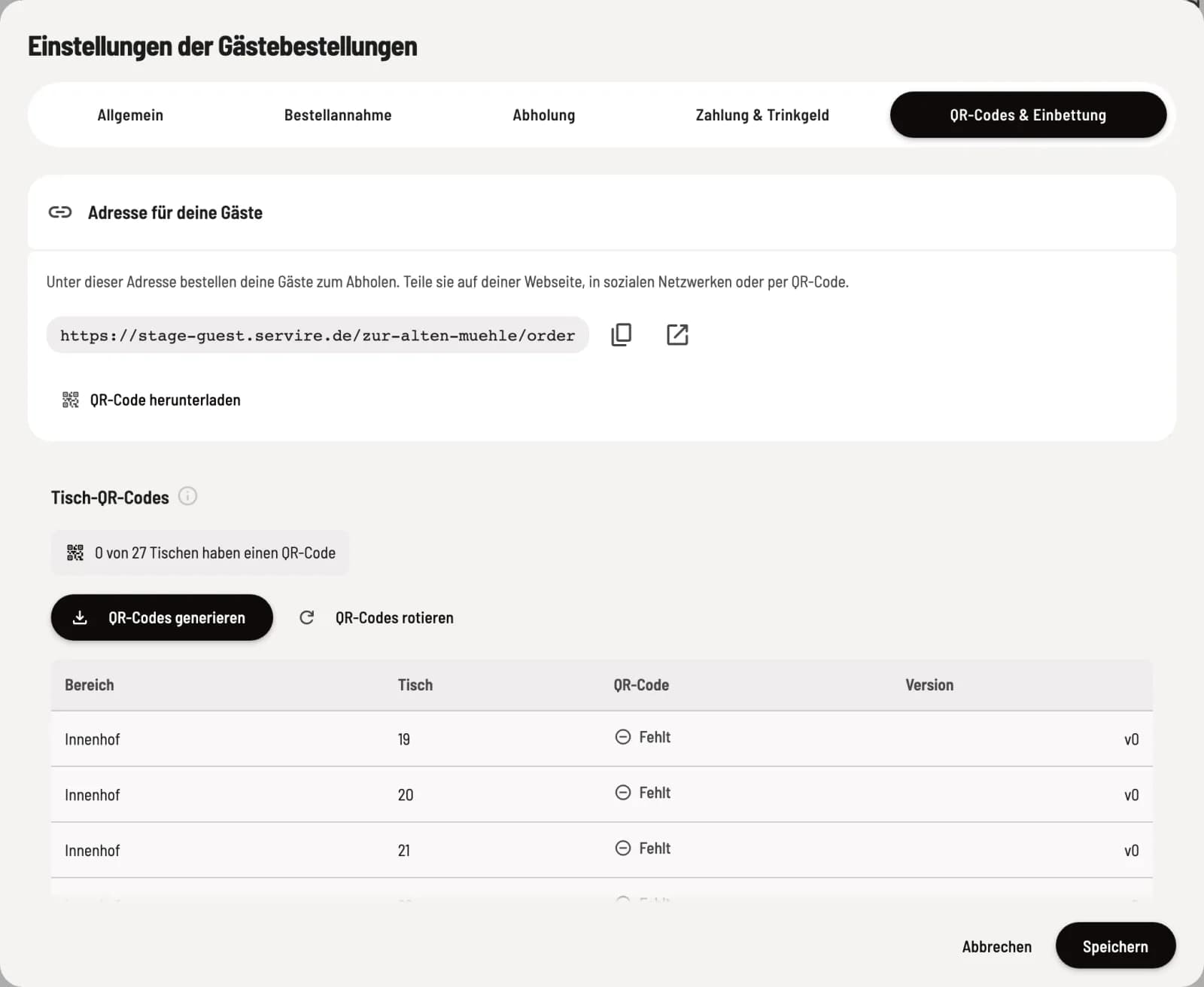Image resolution: width=1204 pixels, height=987 pixels.
Task: Click the Fehlt status icon for Tisch 21
Action: point(623,848)
